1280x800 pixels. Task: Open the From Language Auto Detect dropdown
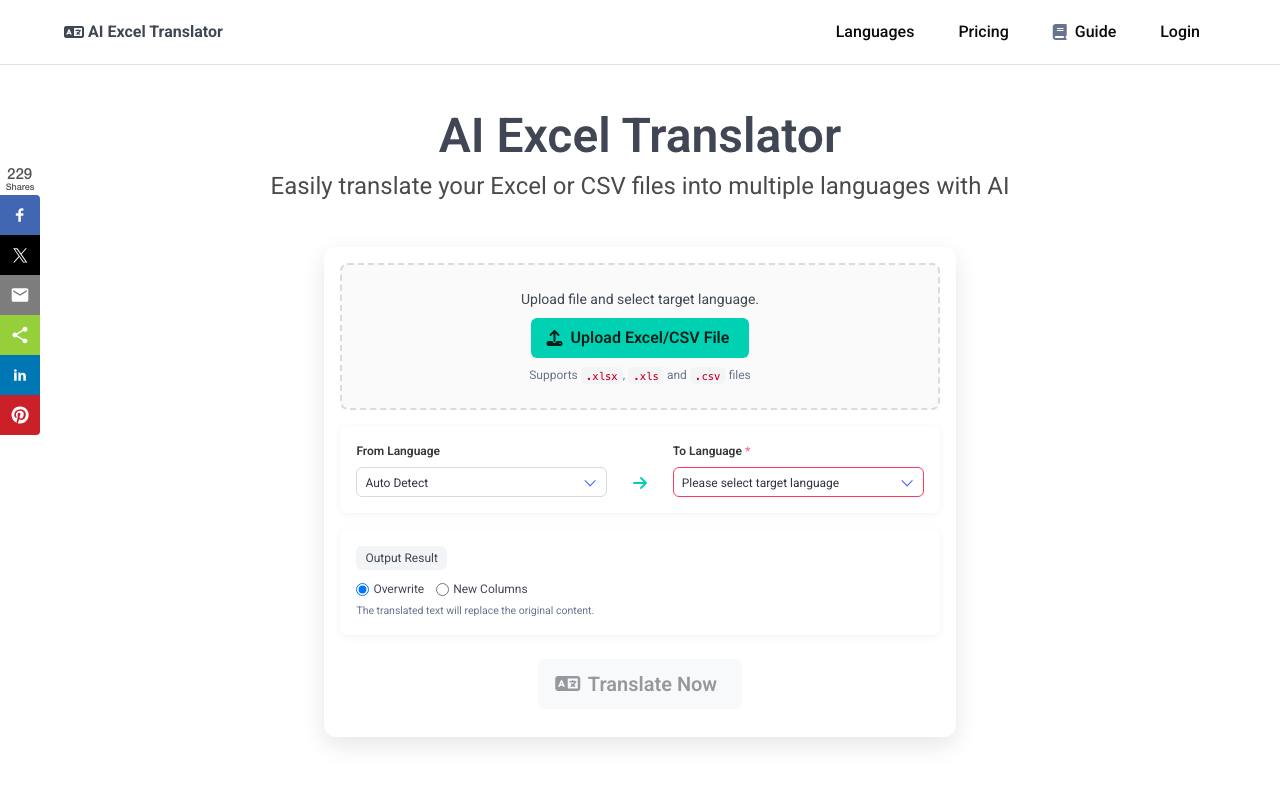tap(481, 482)
